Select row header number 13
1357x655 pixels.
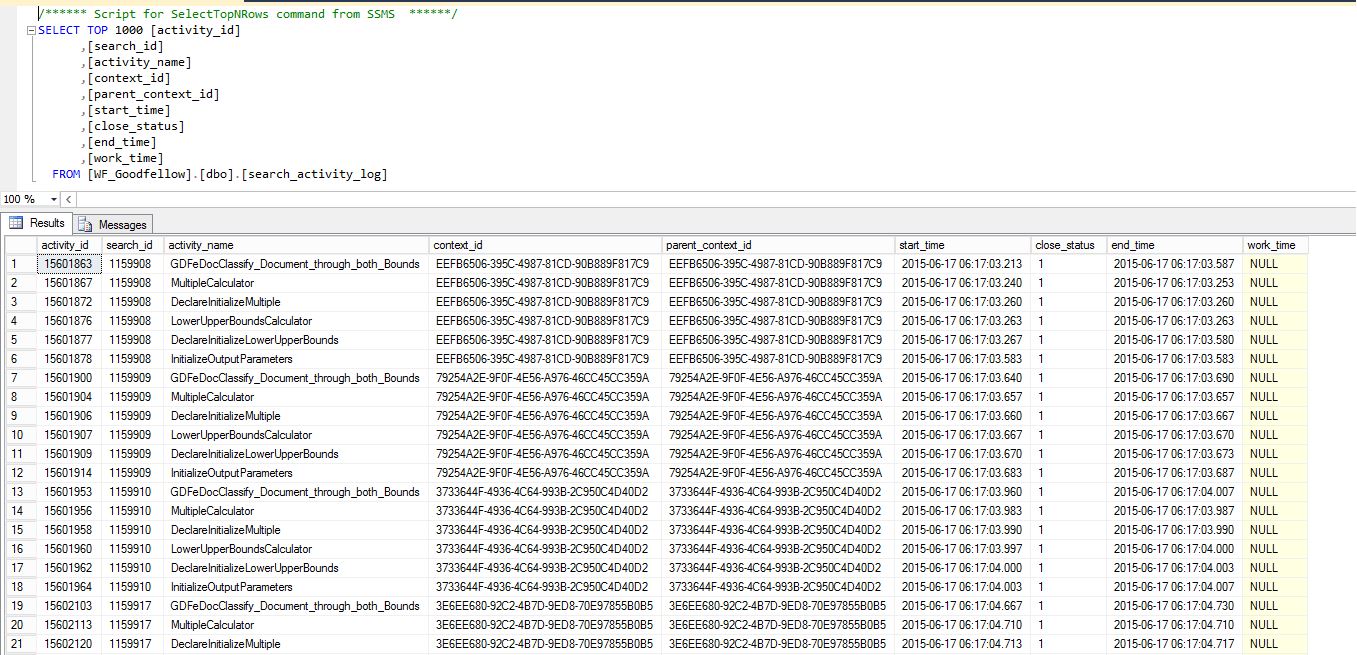point(20,492)
